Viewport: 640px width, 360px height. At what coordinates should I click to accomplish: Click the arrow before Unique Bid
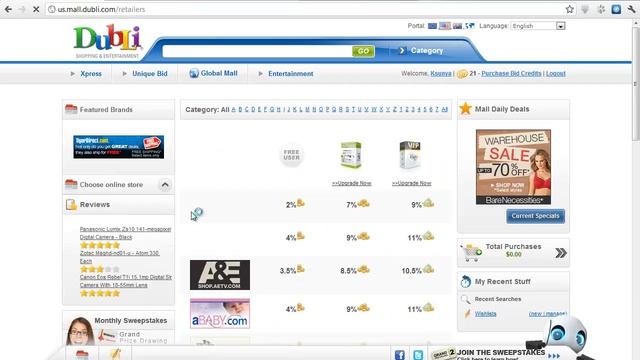click(124, 74)
